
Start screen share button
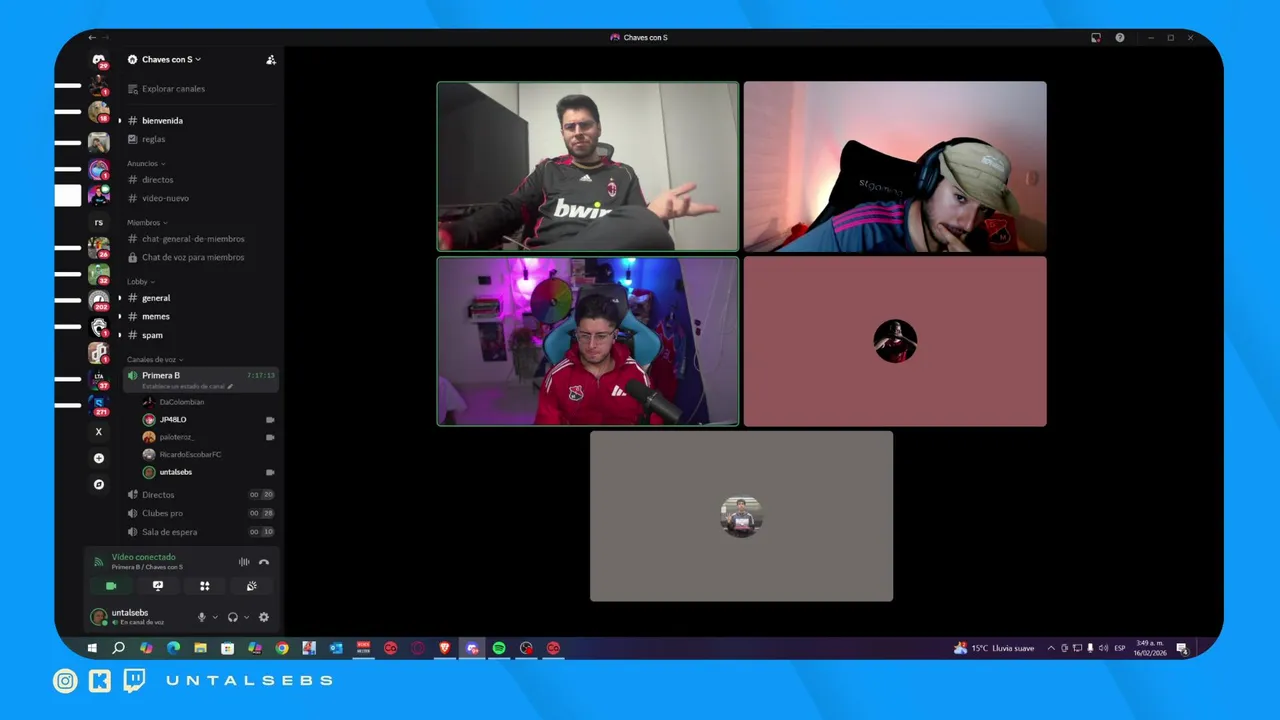click(x=157, y=586)
